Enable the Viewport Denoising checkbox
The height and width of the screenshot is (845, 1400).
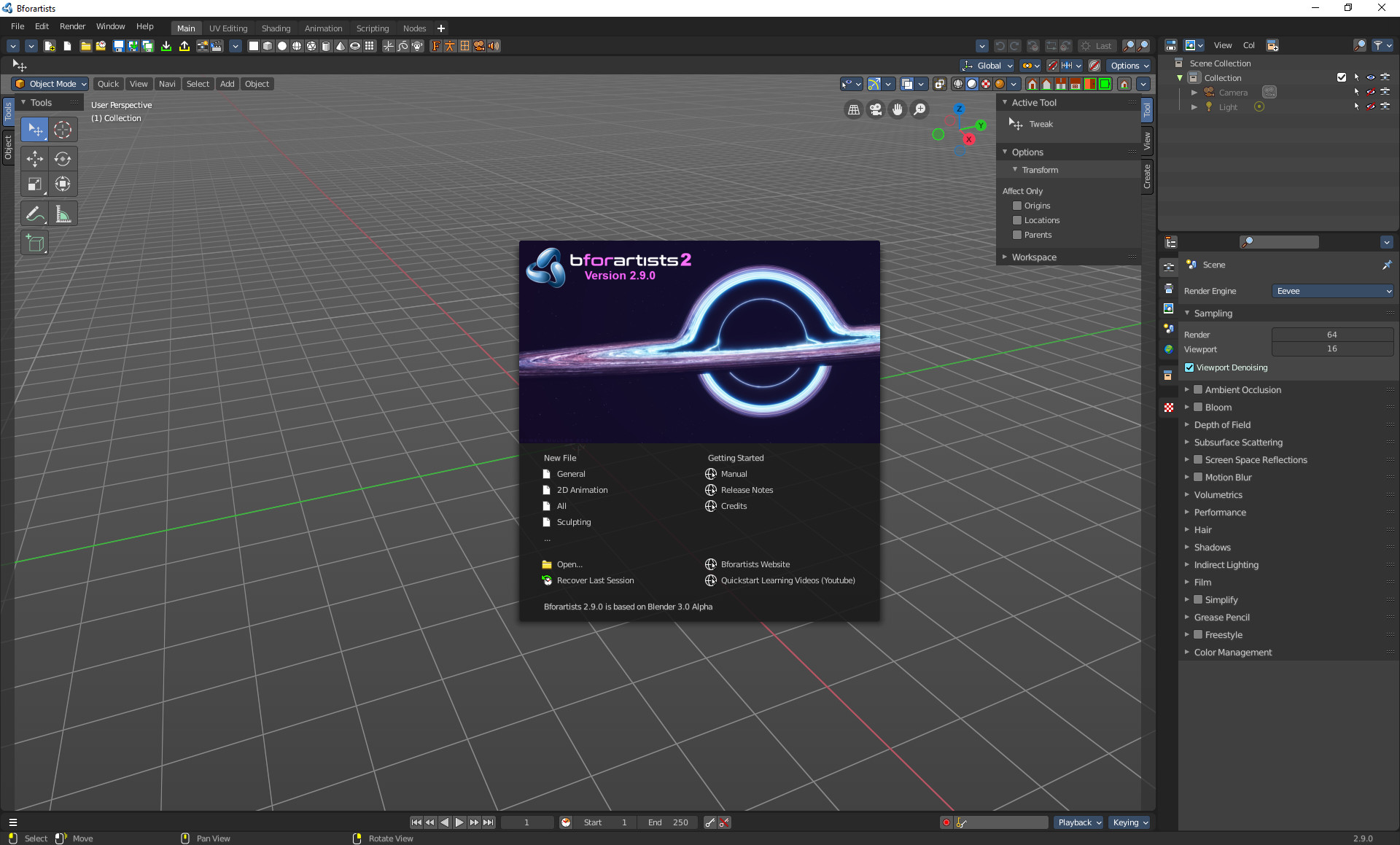click(x=1190, y=367)
